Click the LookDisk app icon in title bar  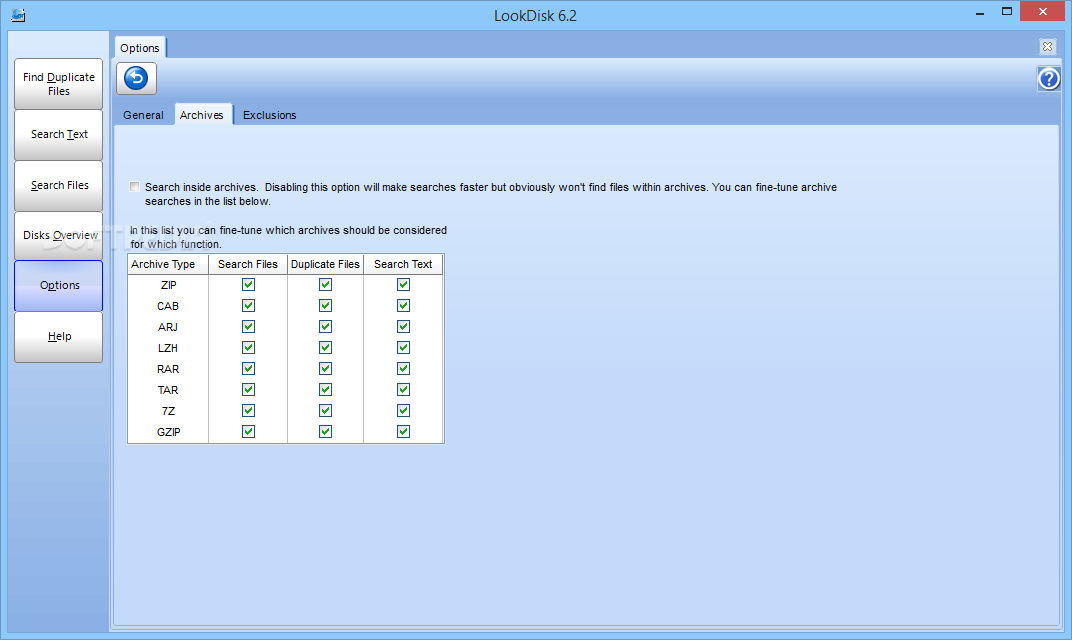point(18,14)
